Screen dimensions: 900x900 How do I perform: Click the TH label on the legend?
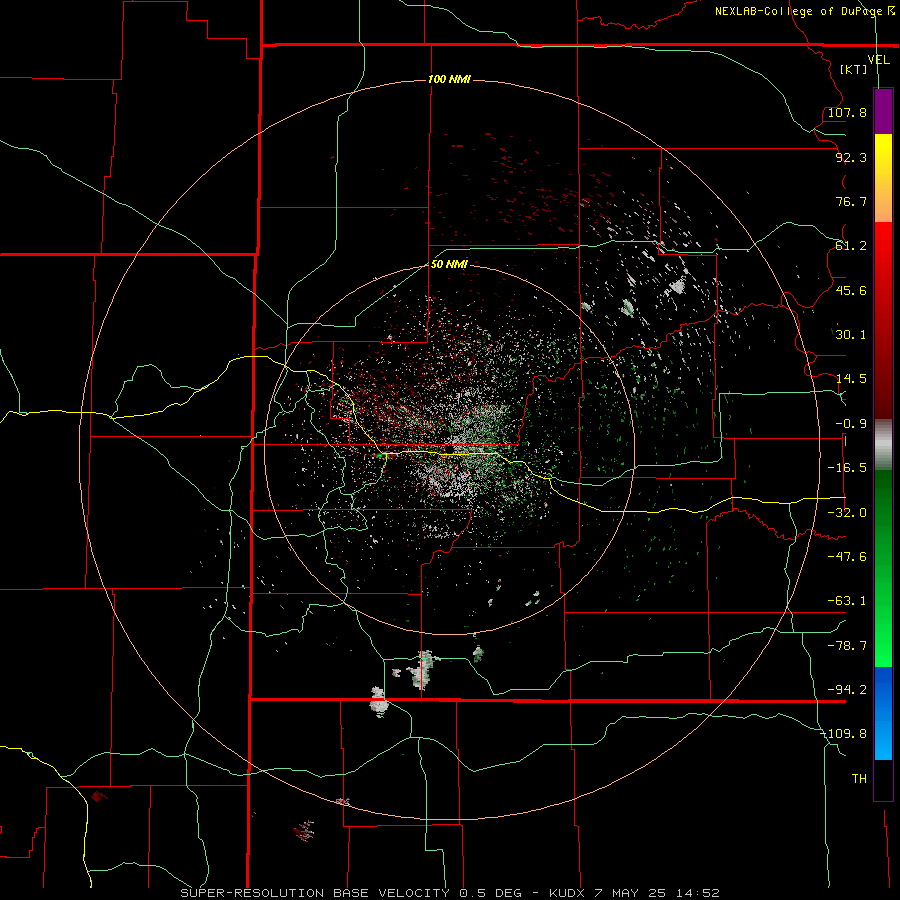(859, 778)
